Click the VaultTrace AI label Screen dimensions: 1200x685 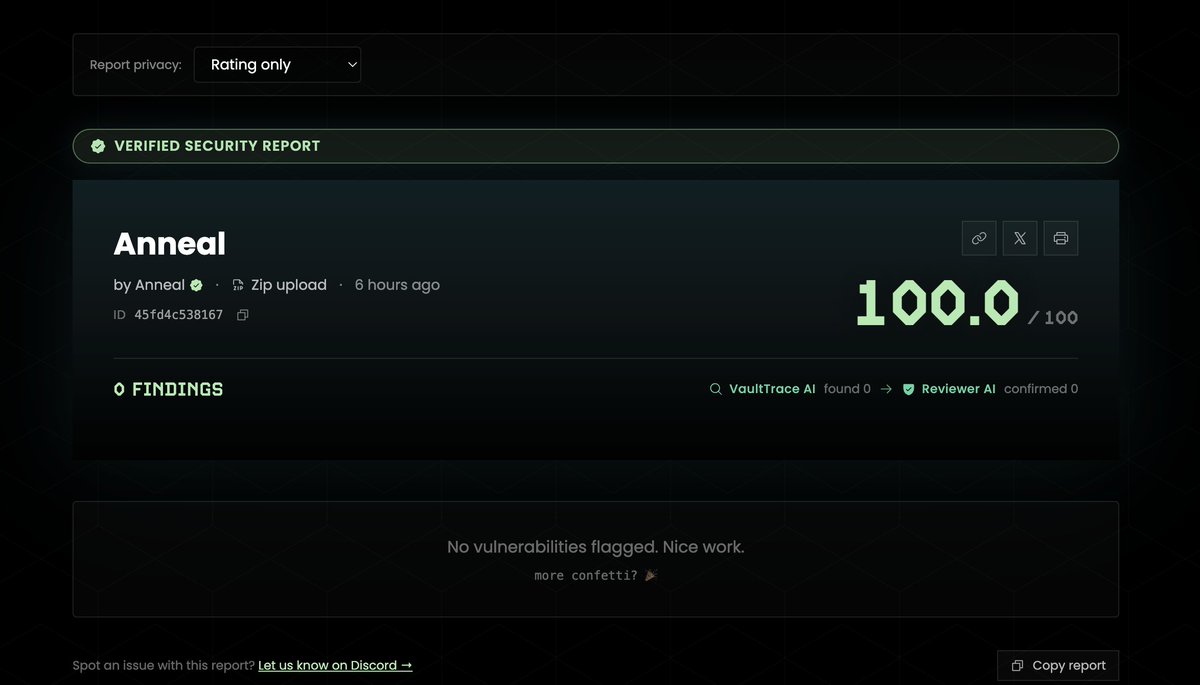[772, 389]
